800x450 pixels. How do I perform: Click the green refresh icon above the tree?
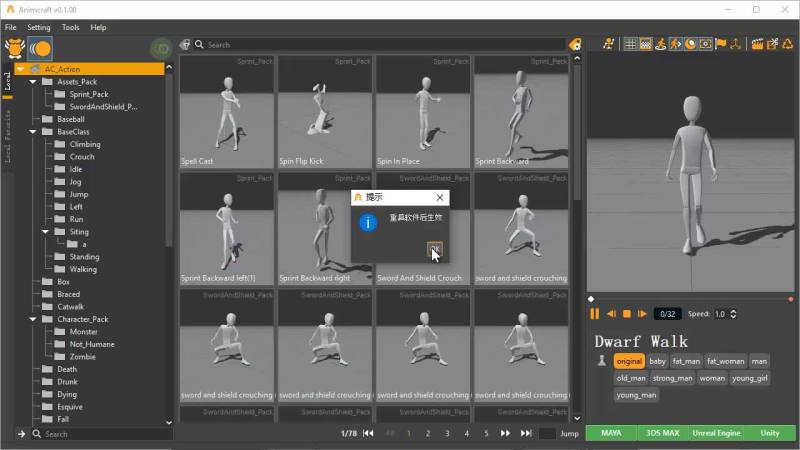point(162,49)
